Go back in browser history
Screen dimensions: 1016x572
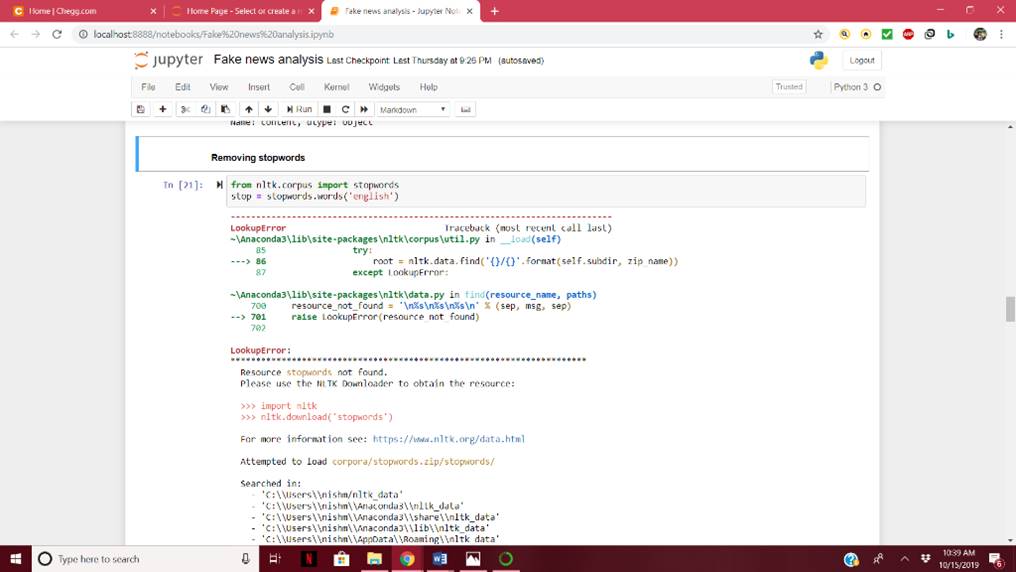pos(14,34)
